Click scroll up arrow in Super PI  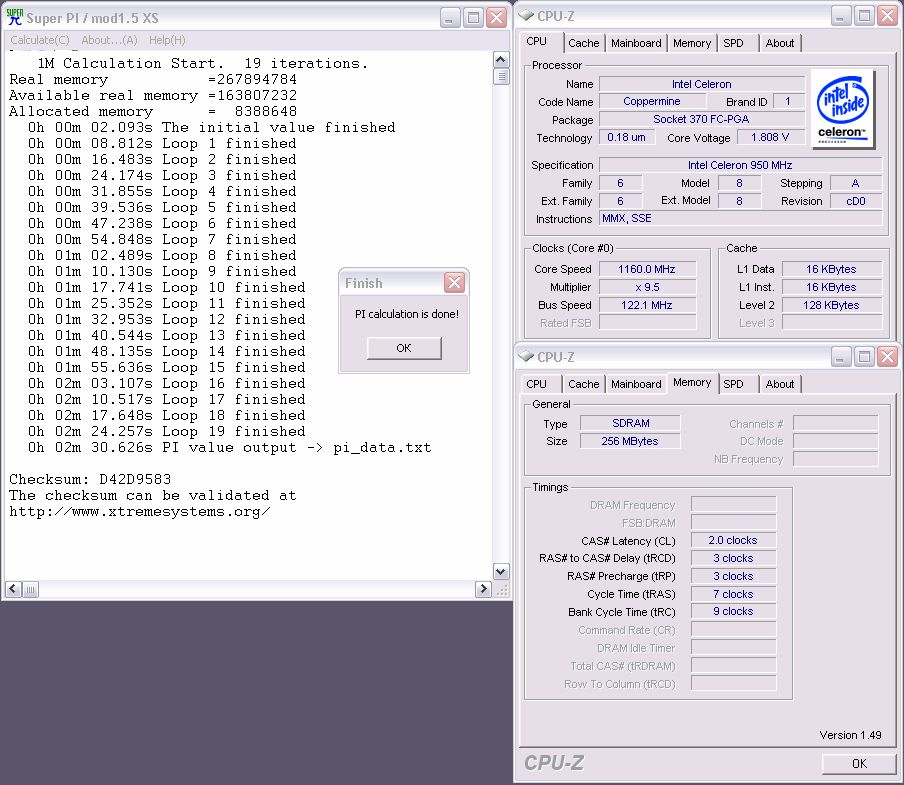501,60
